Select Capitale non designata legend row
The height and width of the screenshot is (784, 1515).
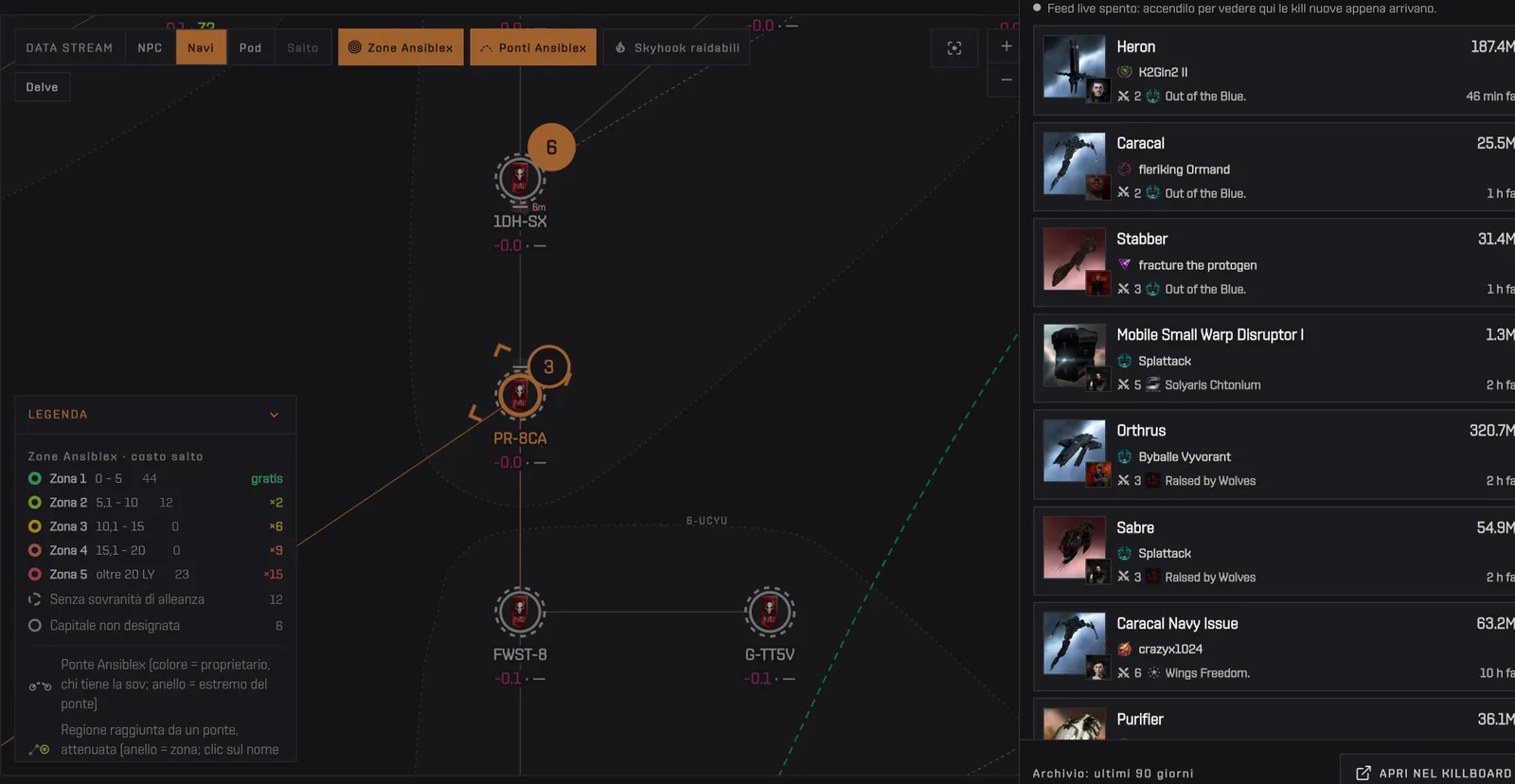click(155, 626)
